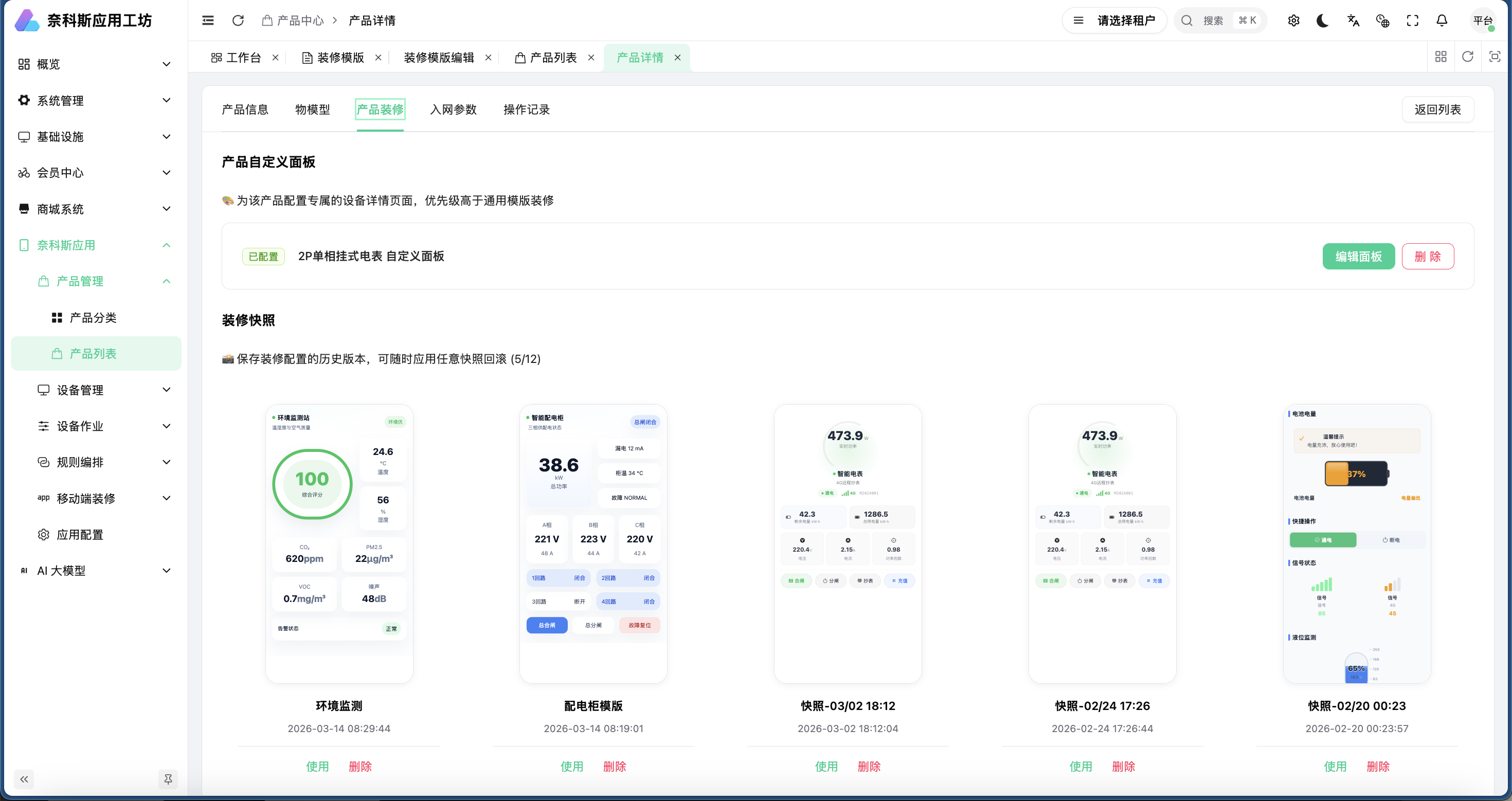The height and width of the screenshot is (801, 1512).
Task: Open notifications bell icon
Action: 1442,21
